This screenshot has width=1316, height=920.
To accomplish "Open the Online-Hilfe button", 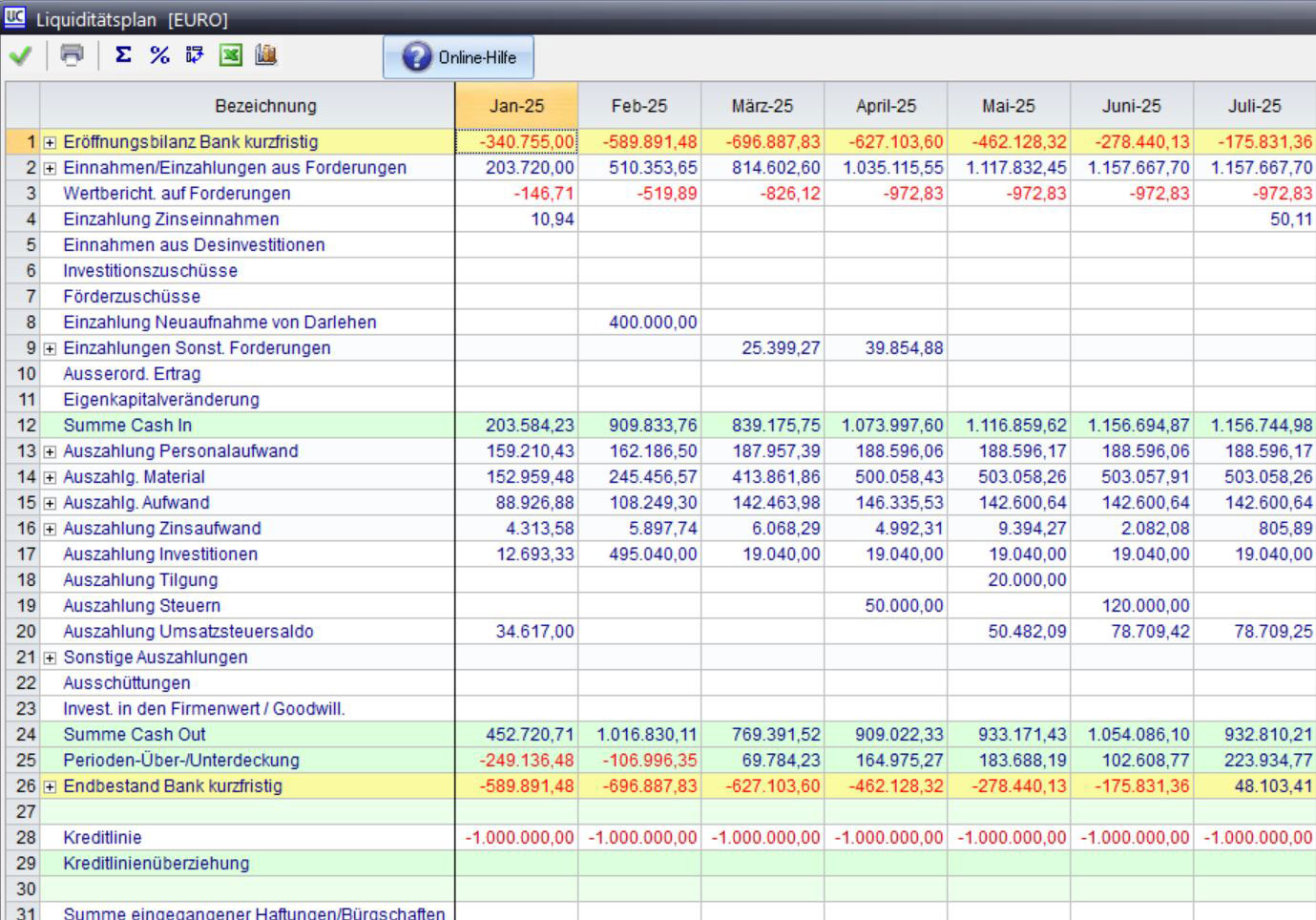I will click(x=458, y=57).
